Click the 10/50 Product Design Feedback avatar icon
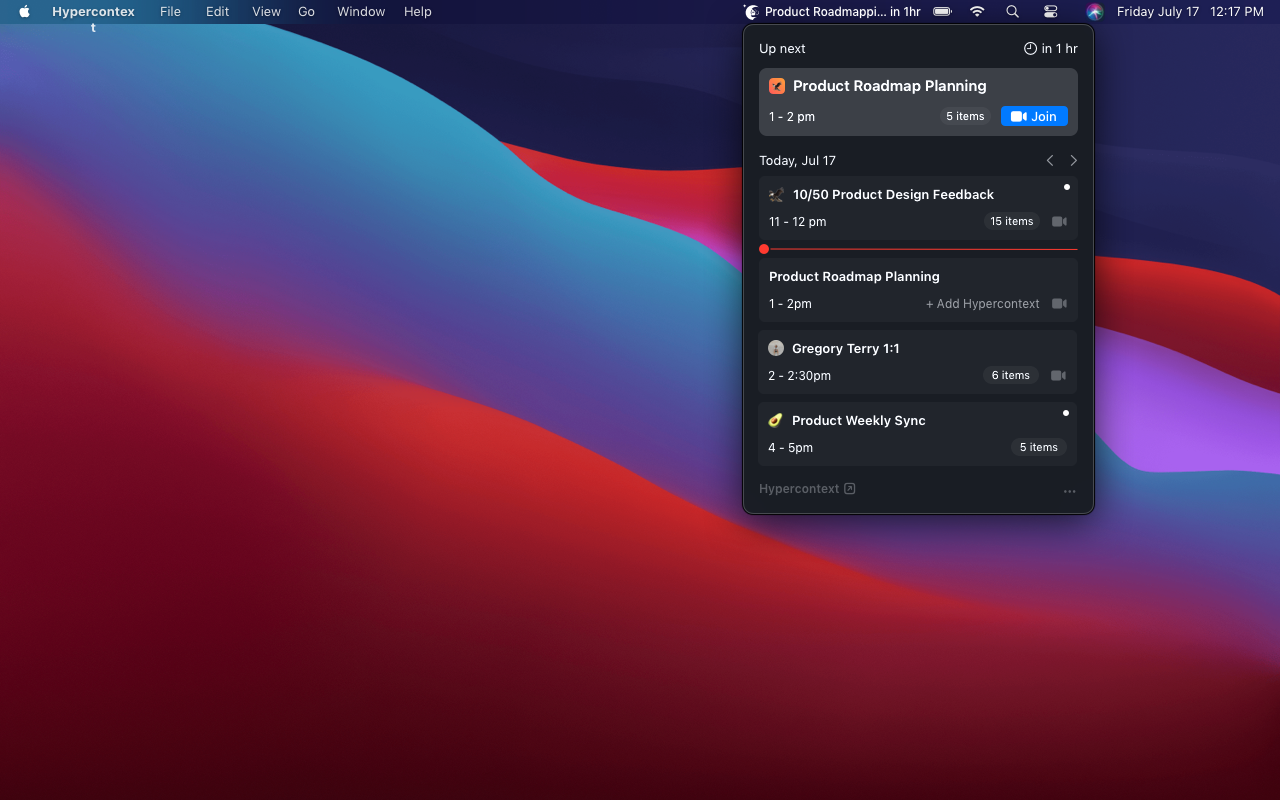The height and width of the screenshot is (800, 1280). (776, 195)
